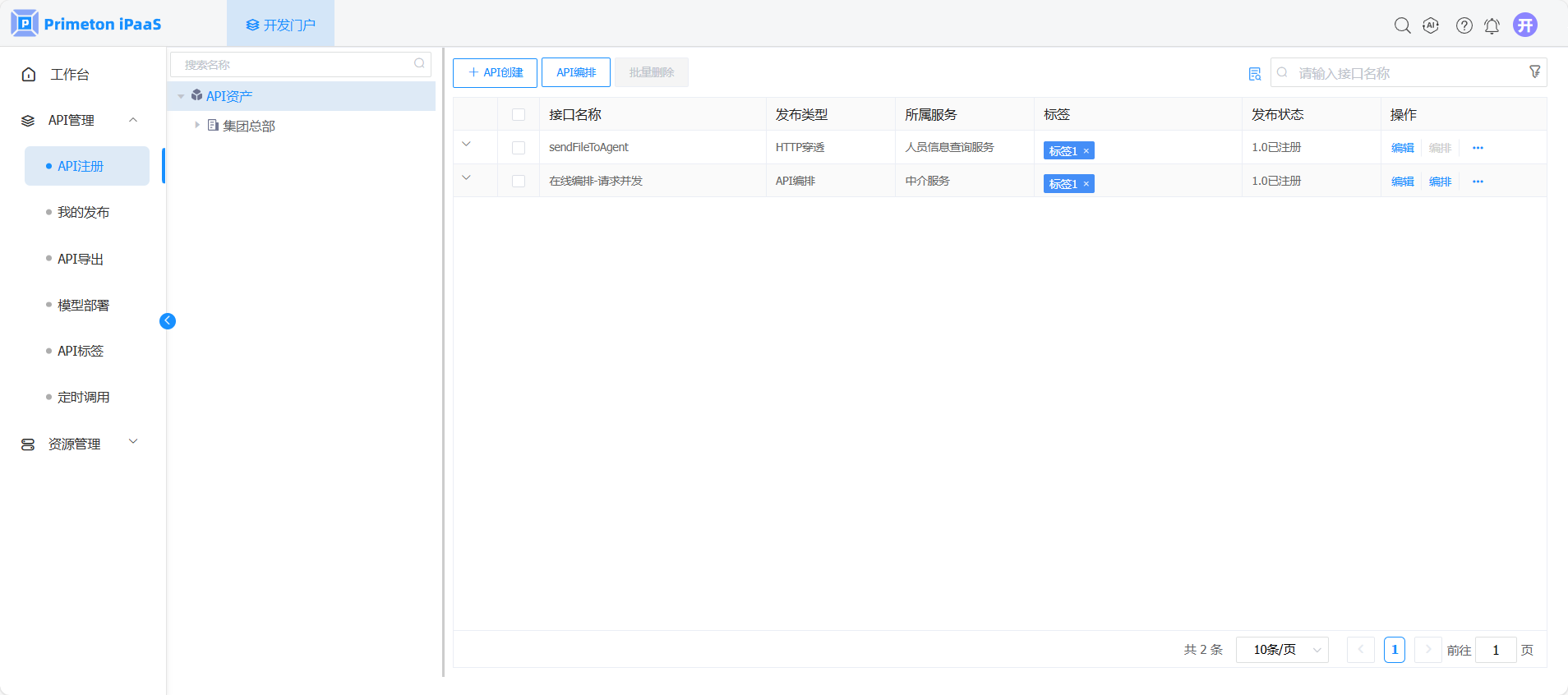Open the notifications bell
The image size is (1568, 695).
(x=1492, y=26)
